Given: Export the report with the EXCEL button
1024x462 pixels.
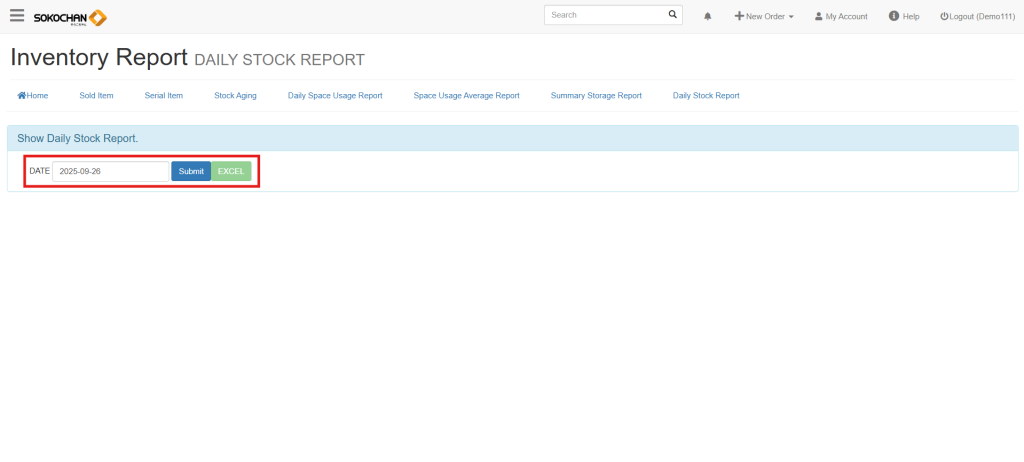Looking at the screenshot, I should [231, 171].
